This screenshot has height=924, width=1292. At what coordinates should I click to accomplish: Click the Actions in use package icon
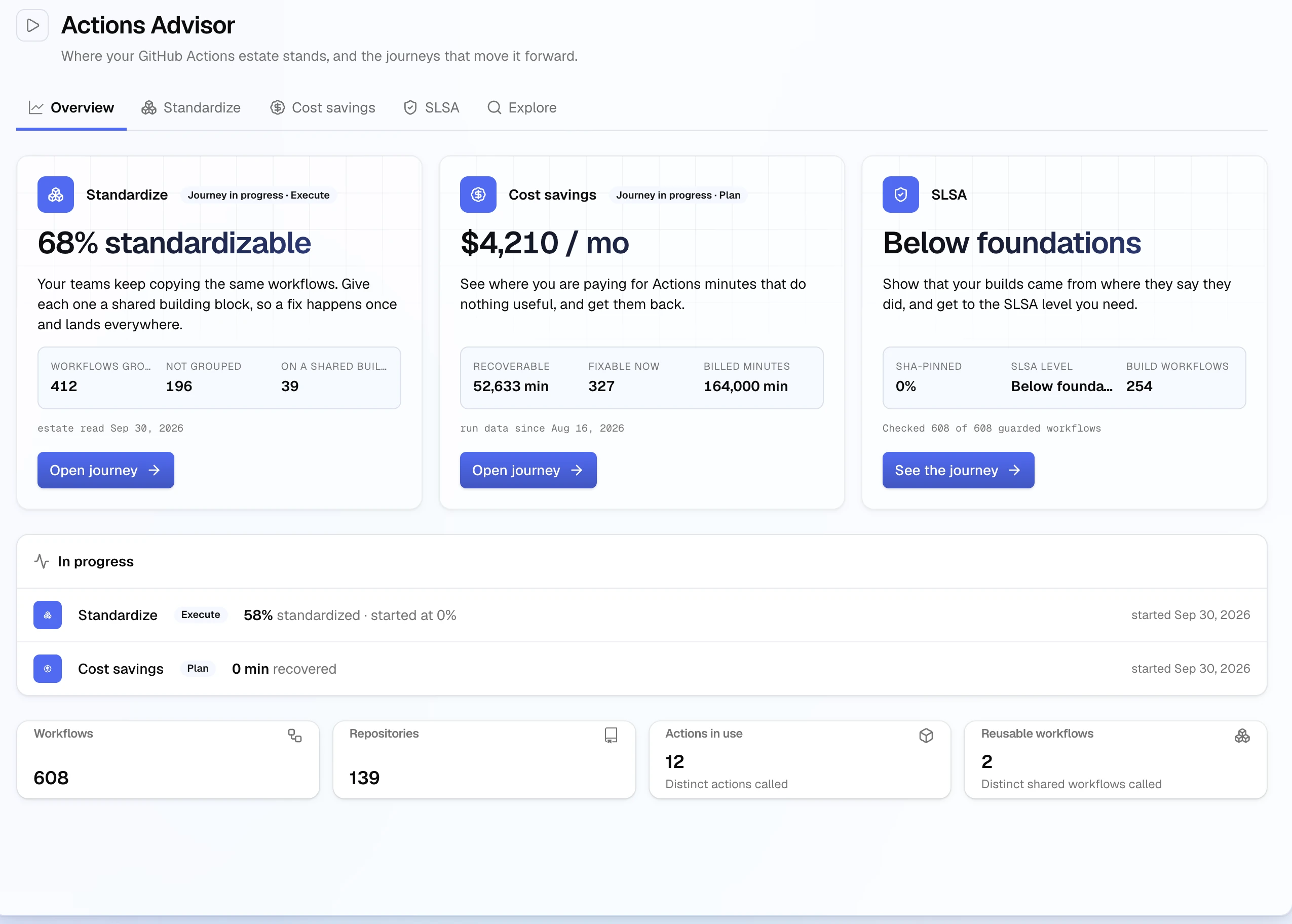coord(926,736)
